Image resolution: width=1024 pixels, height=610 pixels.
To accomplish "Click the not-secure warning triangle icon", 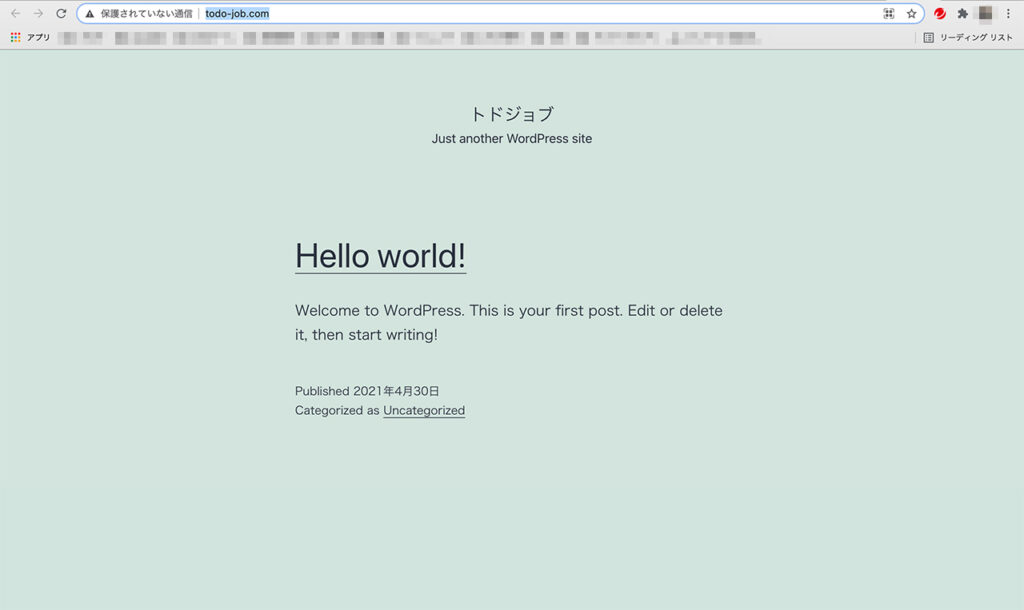I will coord(89,14).
